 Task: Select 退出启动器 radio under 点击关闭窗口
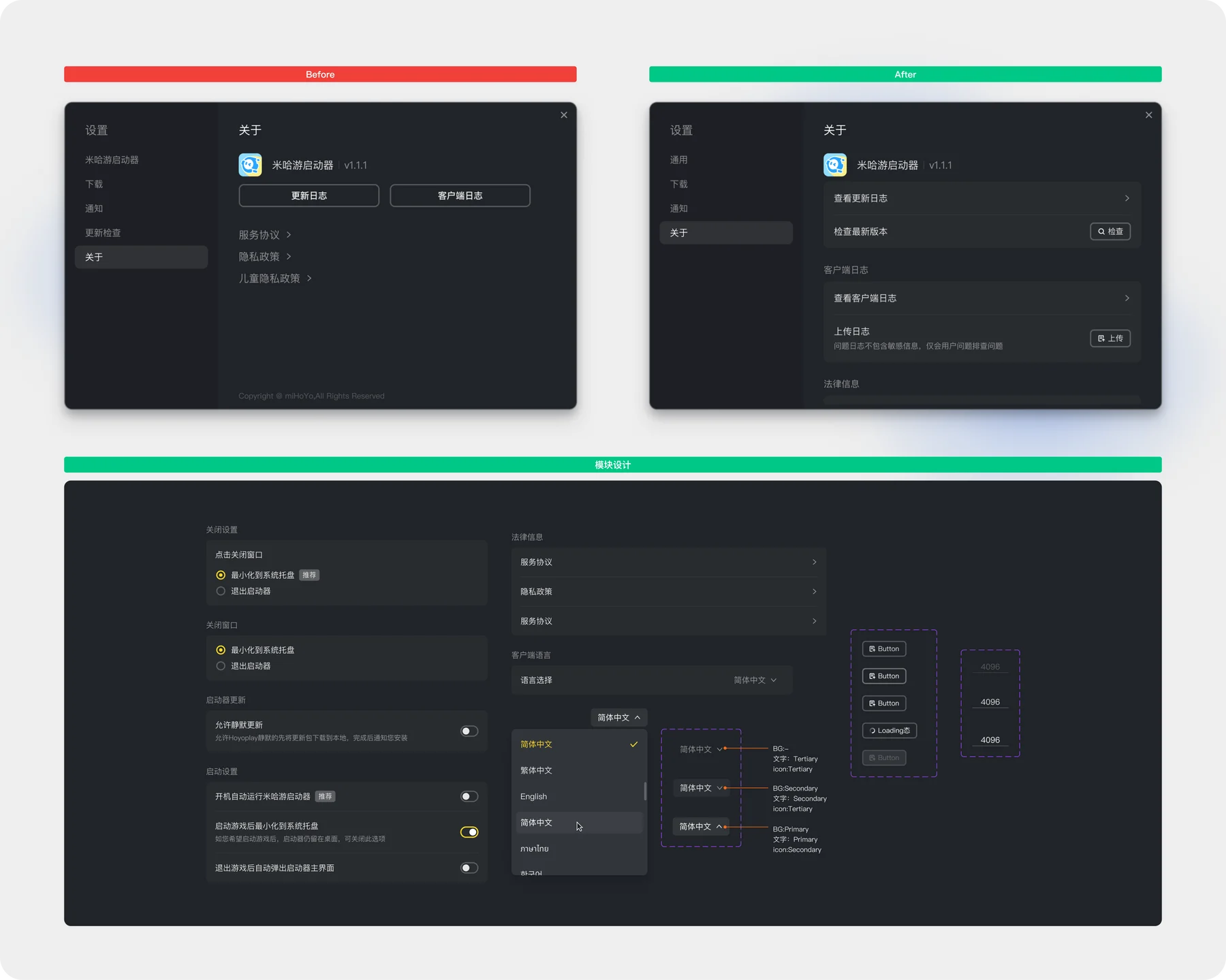(221, 591)
